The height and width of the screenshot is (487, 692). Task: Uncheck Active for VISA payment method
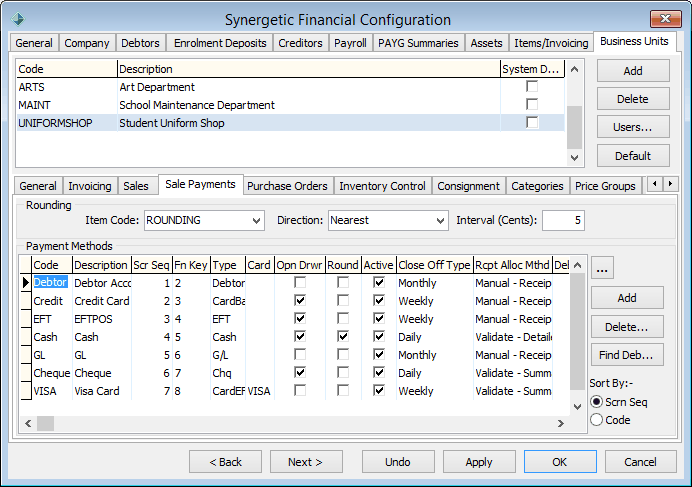379,390
